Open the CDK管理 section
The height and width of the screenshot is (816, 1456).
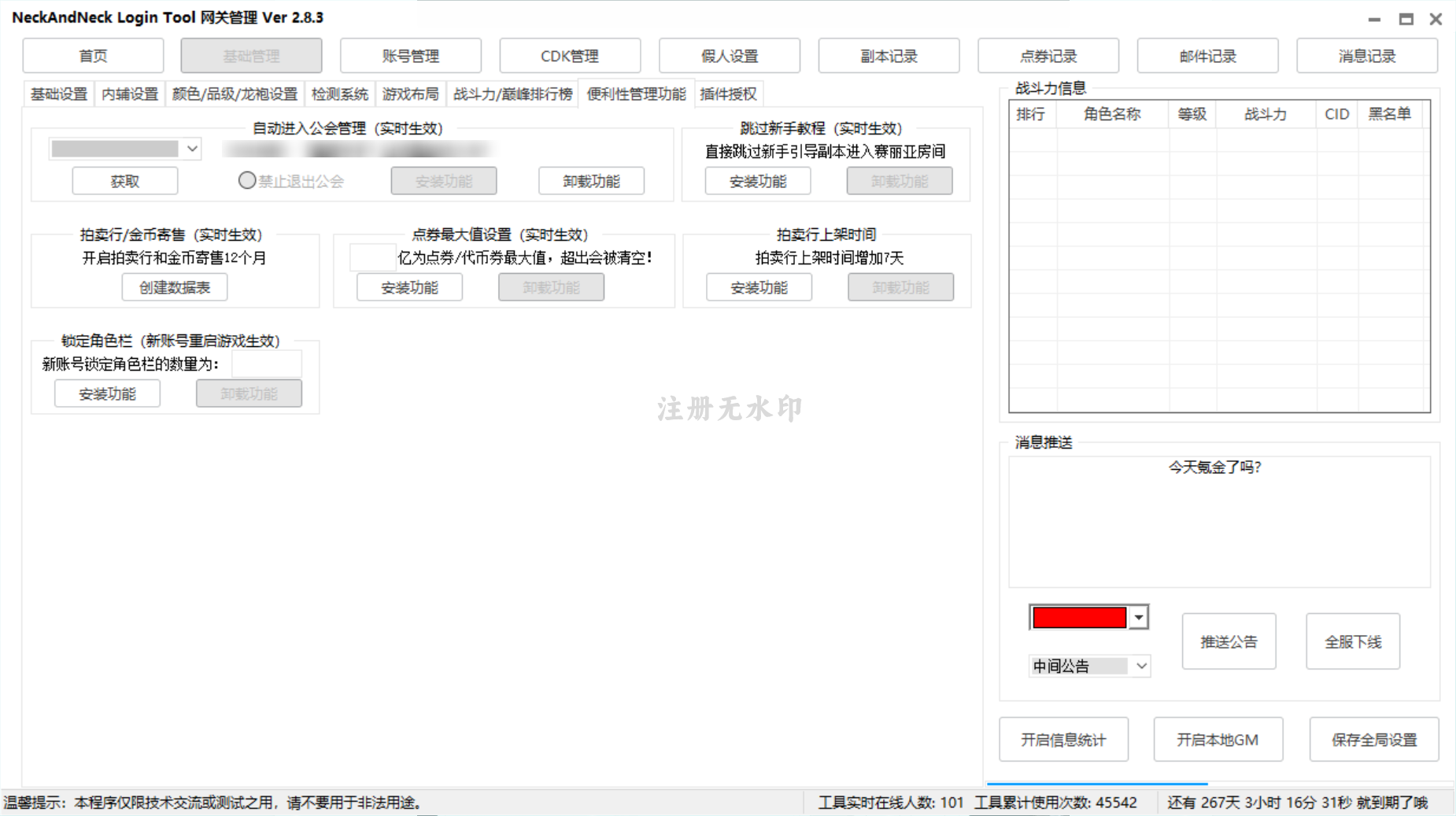pyautogui.click(x=570, y=56)
